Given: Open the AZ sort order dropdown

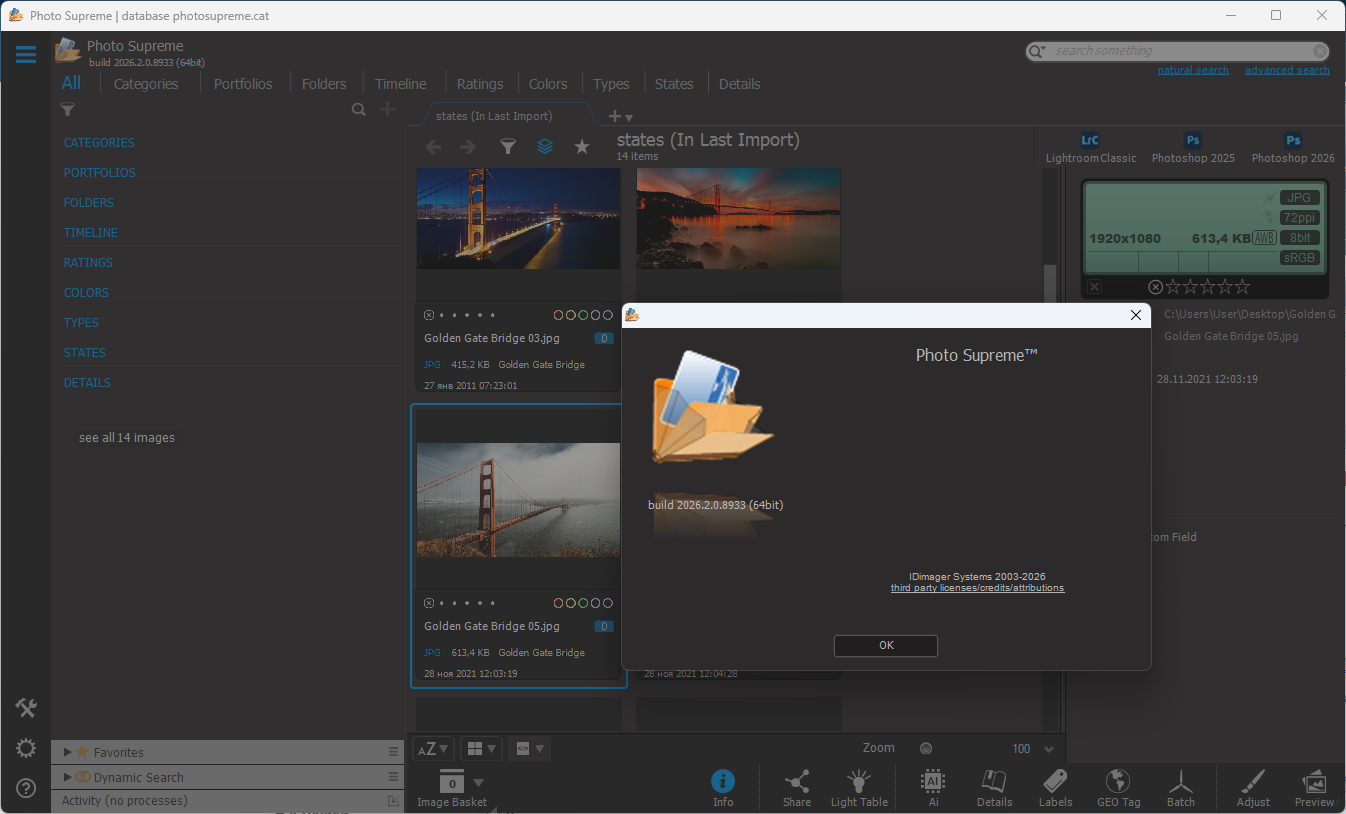Looking at the screenshot, I should pyautogui.click(x=433, y=748).
